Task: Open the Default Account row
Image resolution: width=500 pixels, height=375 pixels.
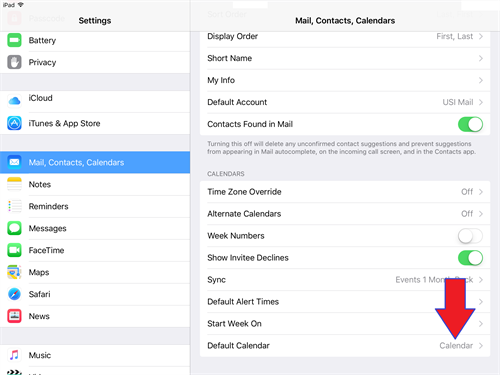Action: click(345, 102)
